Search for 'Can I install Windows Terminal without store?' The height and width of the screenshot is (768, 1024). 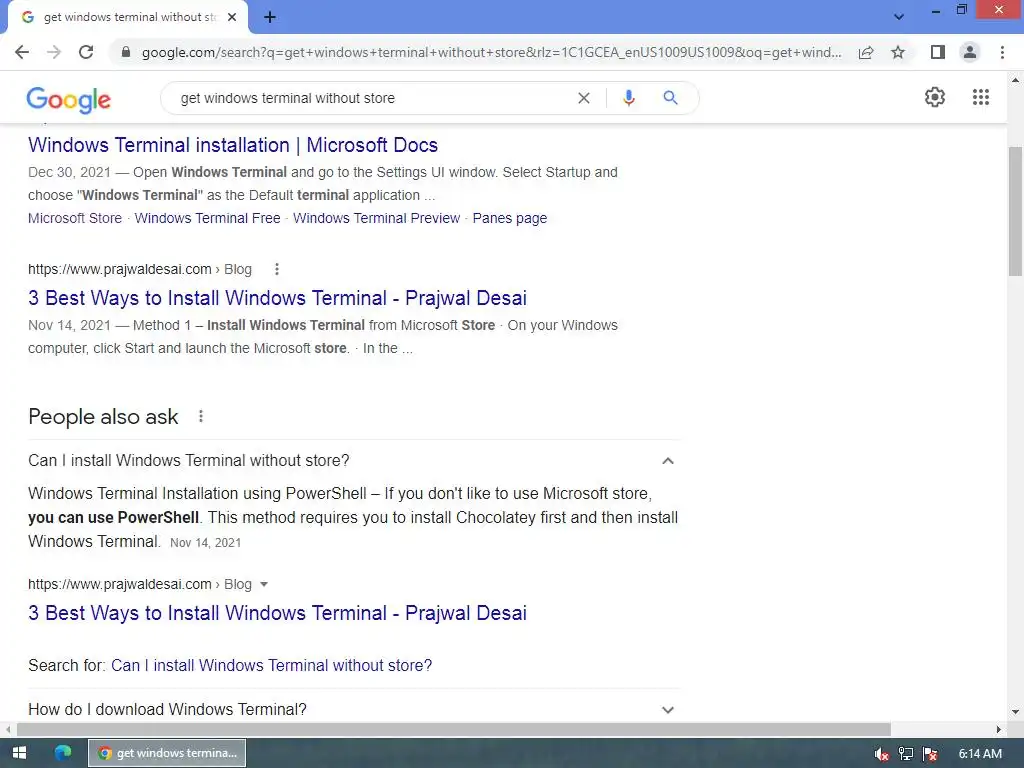[x=272, y=665]
